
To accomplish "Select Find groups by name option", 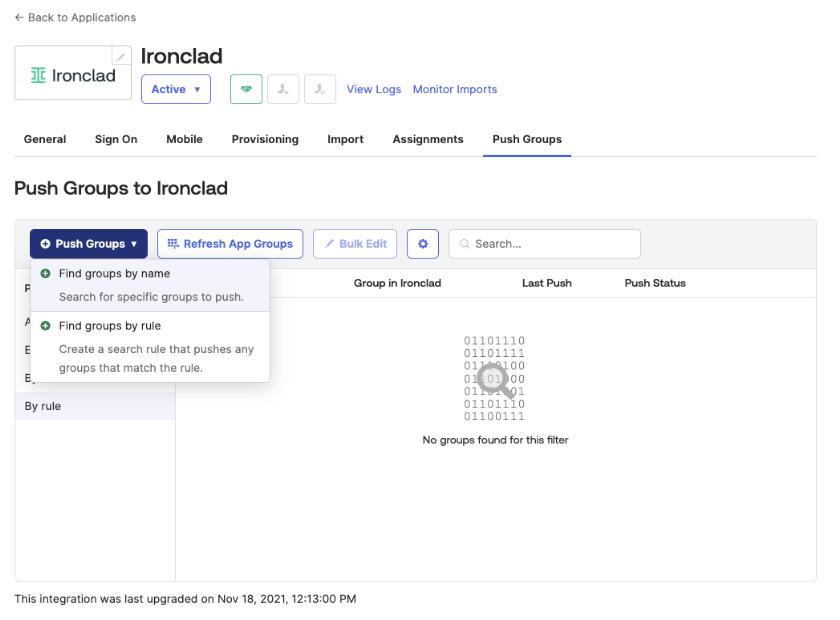I will pos(150,285).
